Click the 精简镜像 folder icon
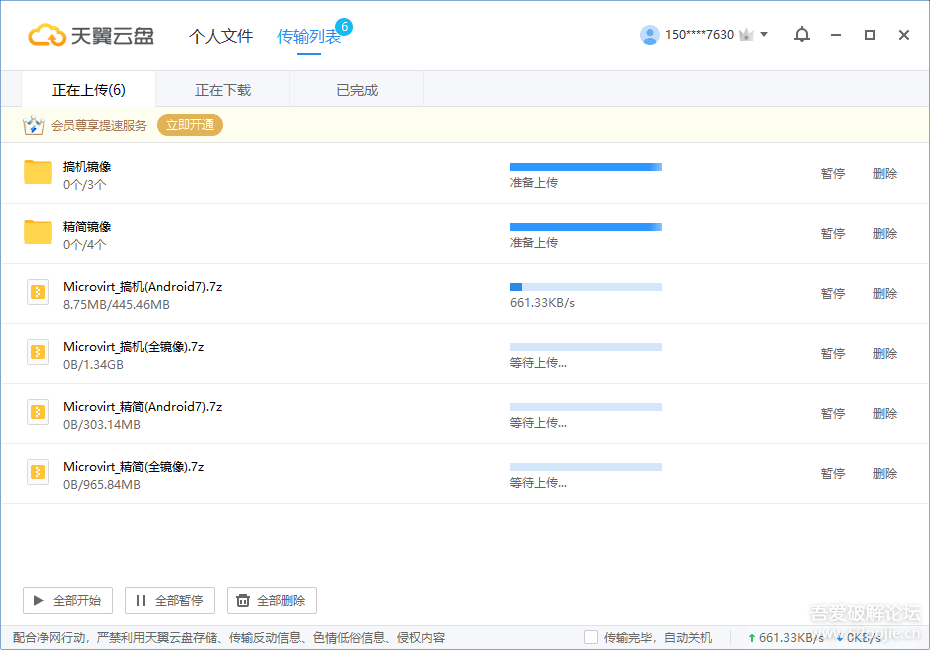The width and height of the screenshot is (930, 650). point(38,232)
